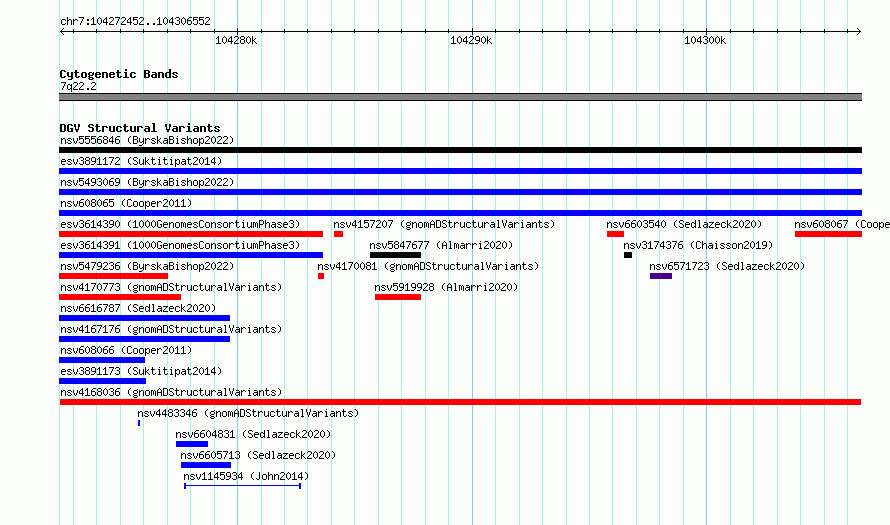Click the nsv6603540 red bar
This screenshot has height=525, width=890.
(x=615, y=234)
